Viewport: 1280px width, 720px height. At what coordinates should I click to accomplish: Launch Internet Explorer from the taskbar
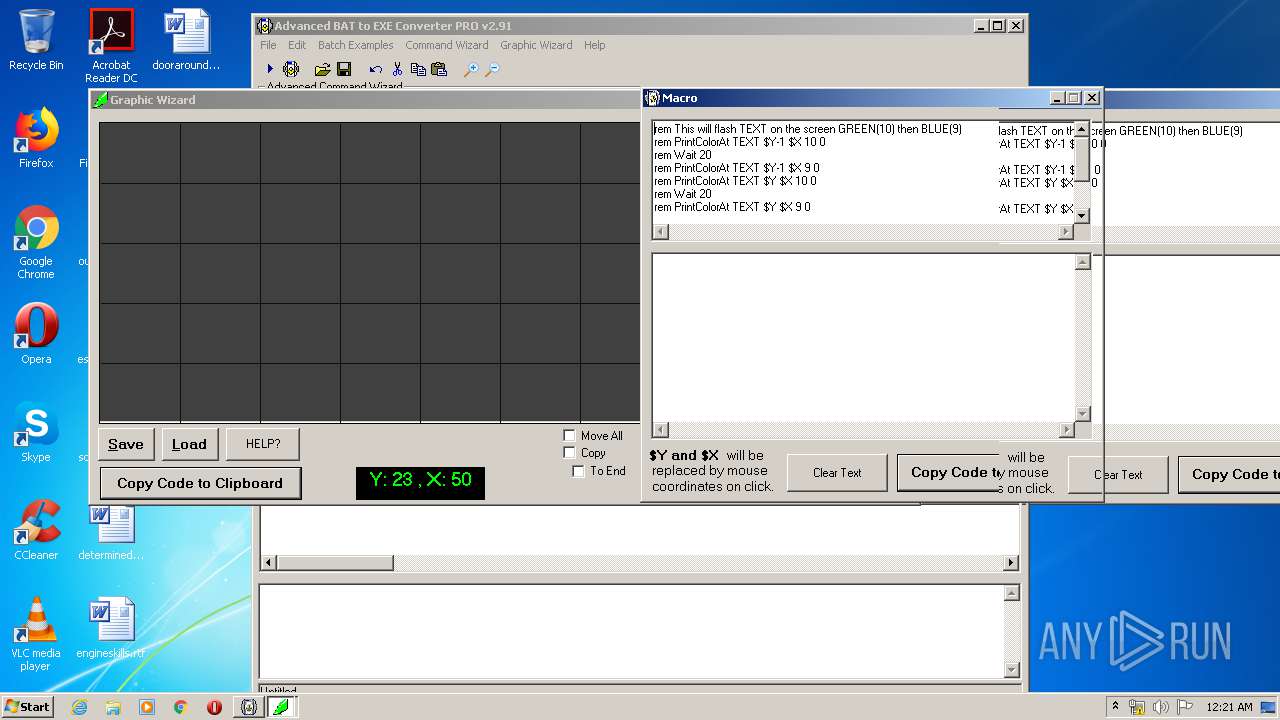tap(79, 707)
